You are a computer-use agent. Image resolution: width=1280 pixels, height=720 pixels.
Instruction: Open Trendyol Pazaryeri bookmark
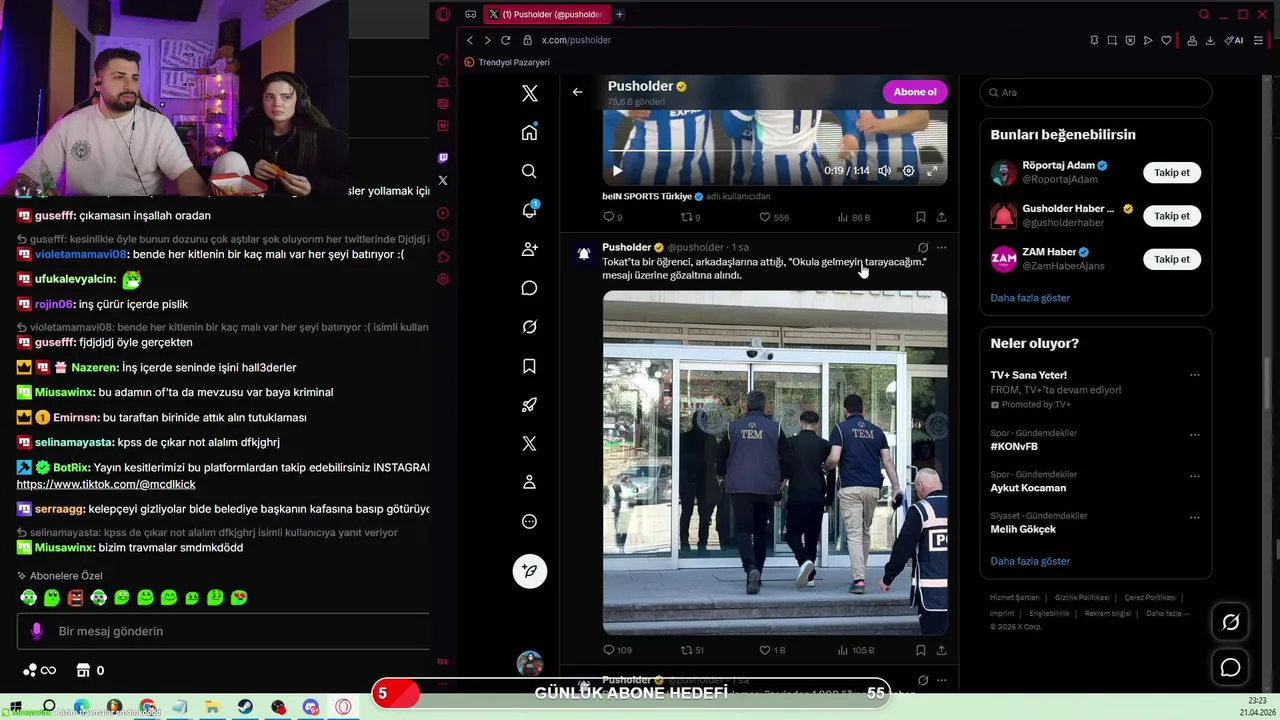click(x=507, y=62)
